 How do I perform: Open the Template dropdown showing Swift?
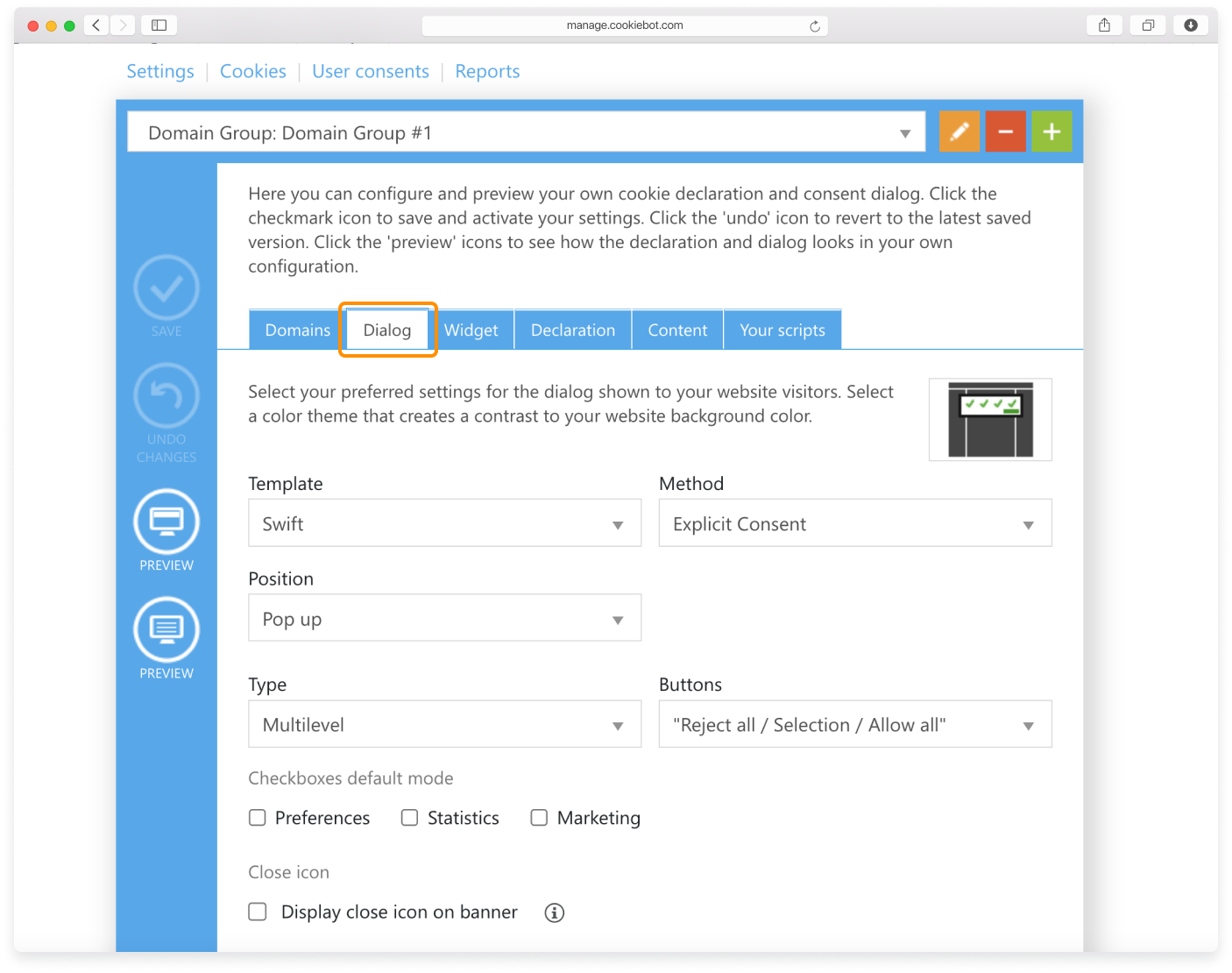click(444, 523)
